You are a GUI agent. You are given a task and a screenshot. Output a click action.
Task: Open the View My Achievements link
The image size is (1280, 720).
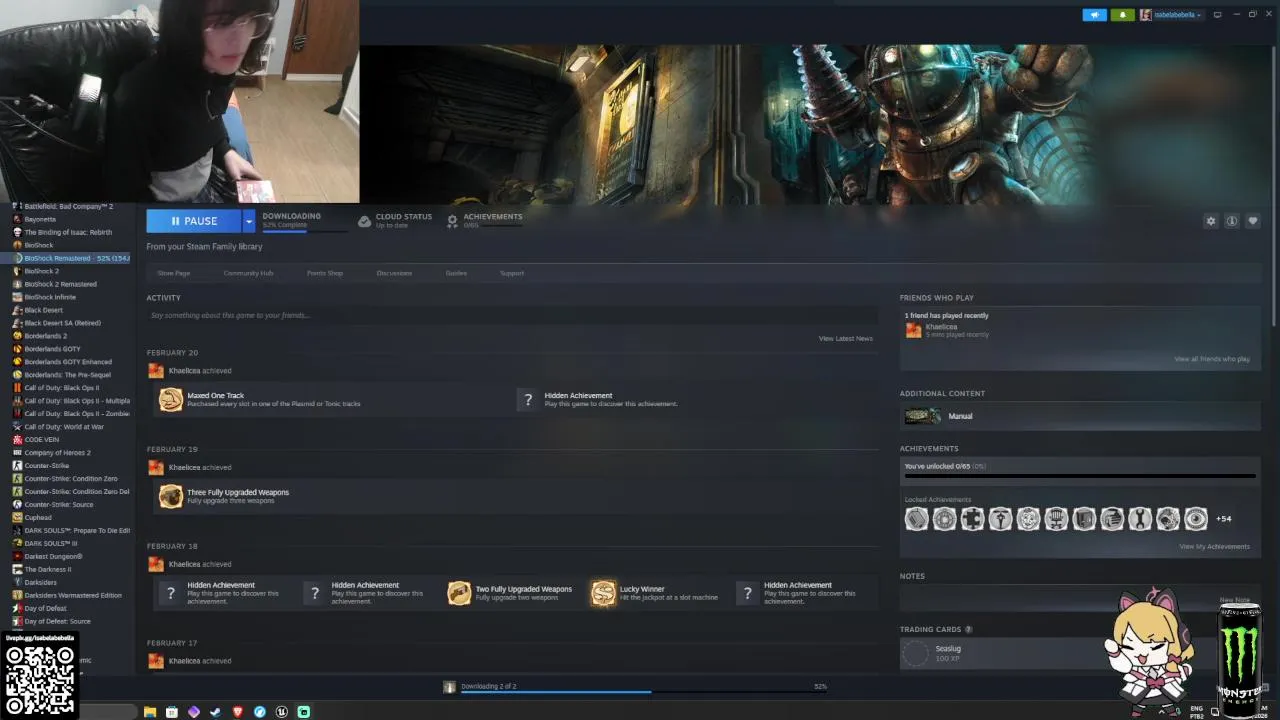click(x=1214, y=546)
